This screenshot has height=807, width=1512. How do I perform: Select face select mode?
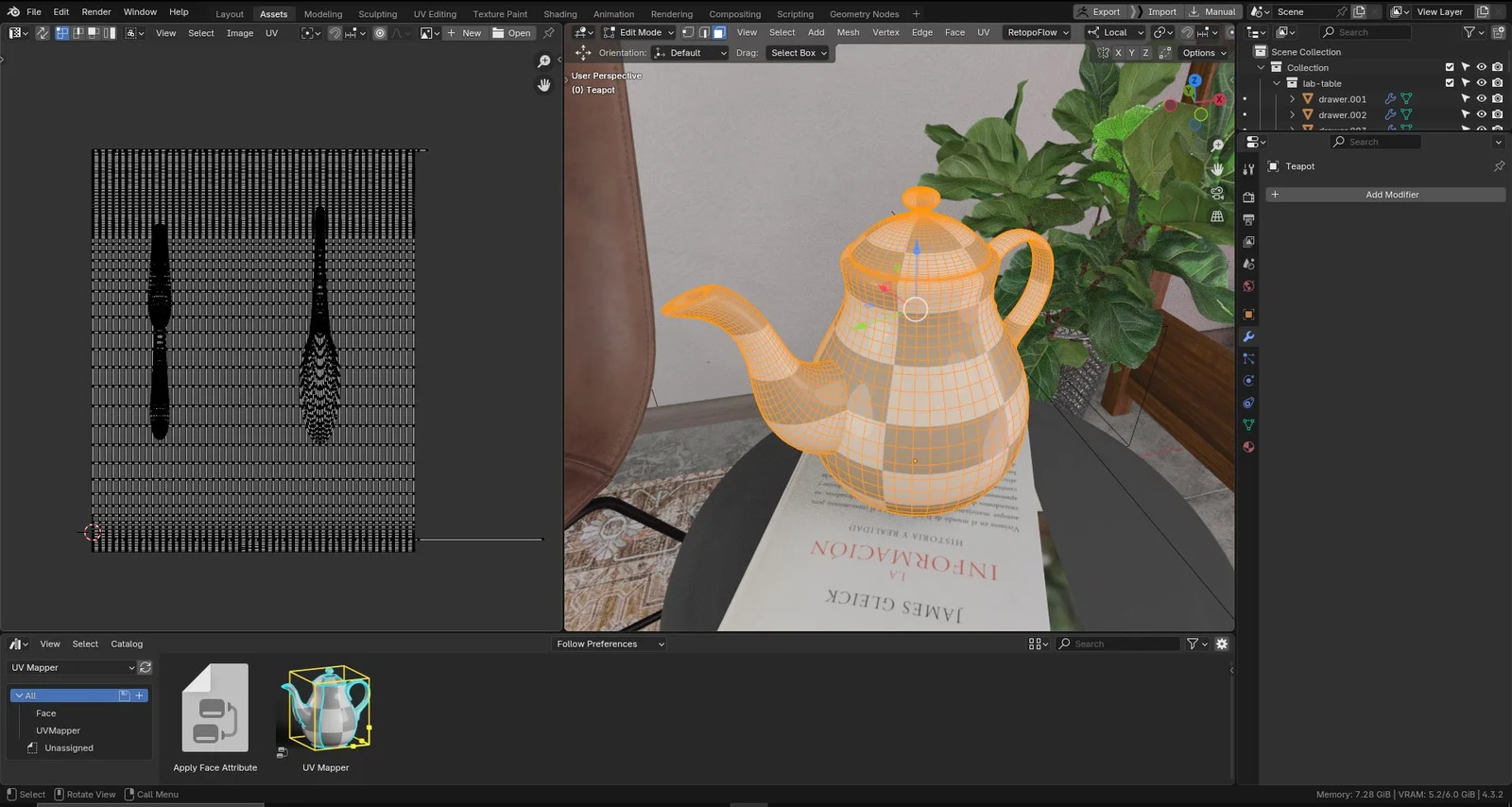[x=719, y=32]
